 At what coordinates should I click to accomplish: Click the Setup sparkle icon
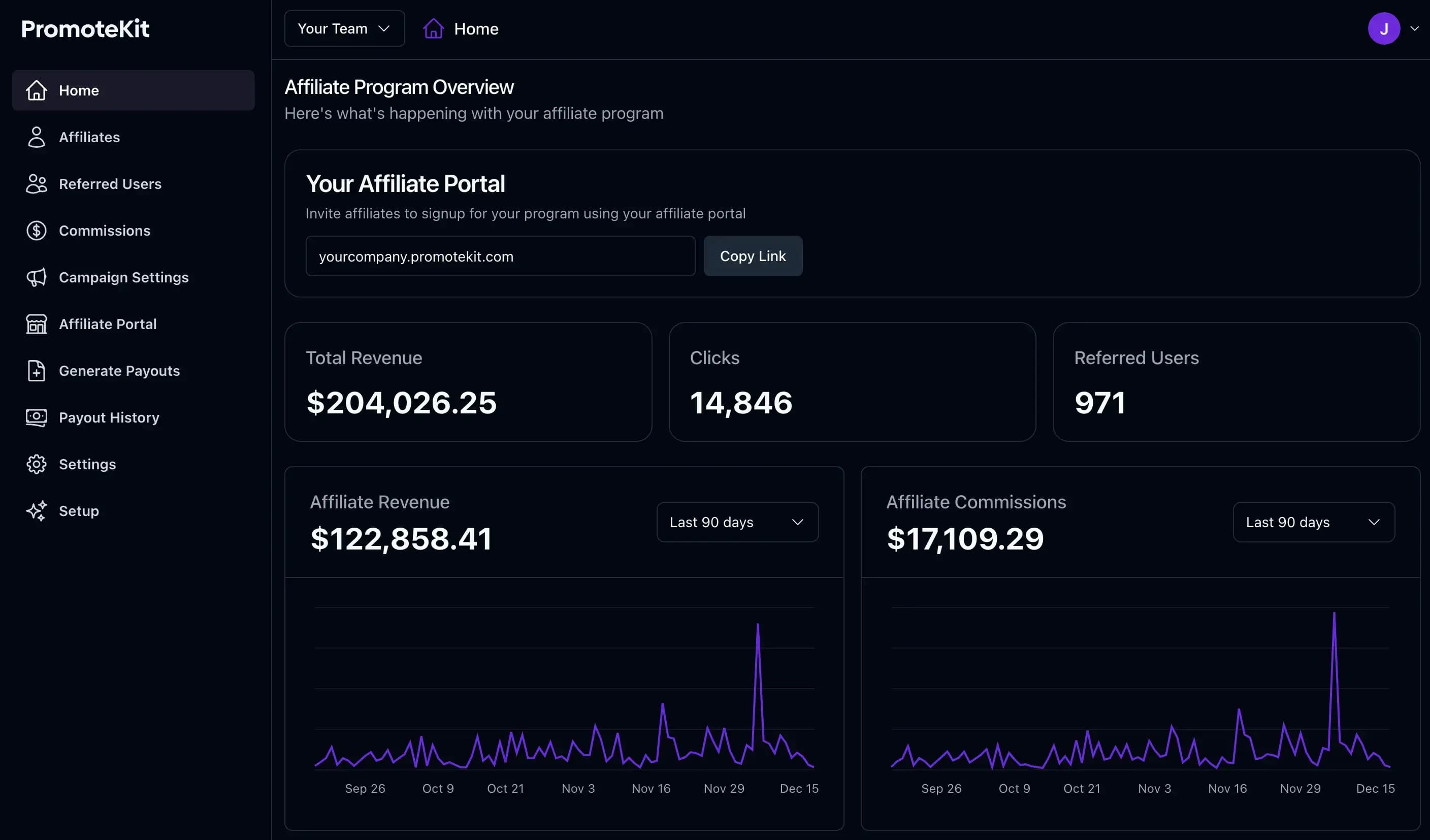click(37, 511)
